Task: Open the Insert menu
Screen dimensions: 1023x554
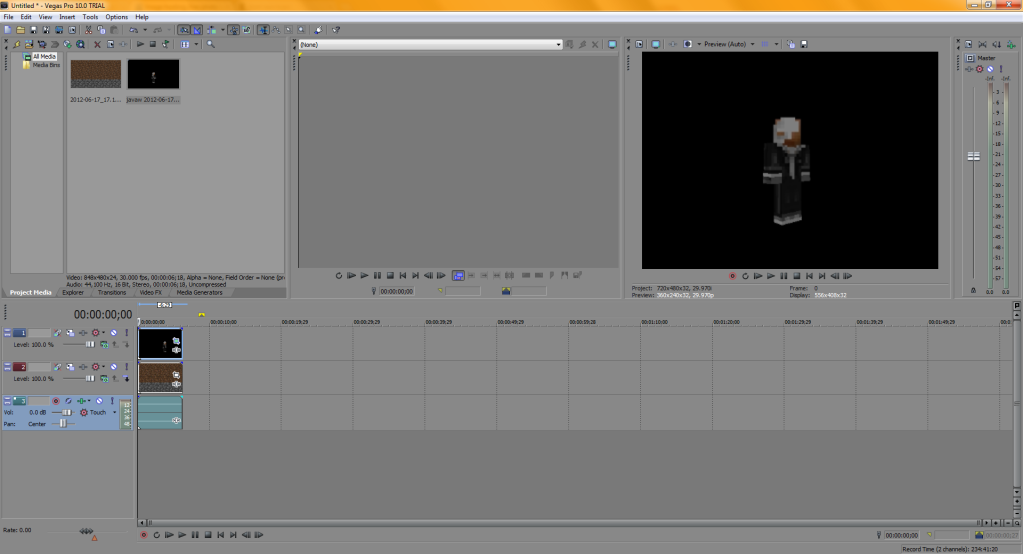Action: 67,17
